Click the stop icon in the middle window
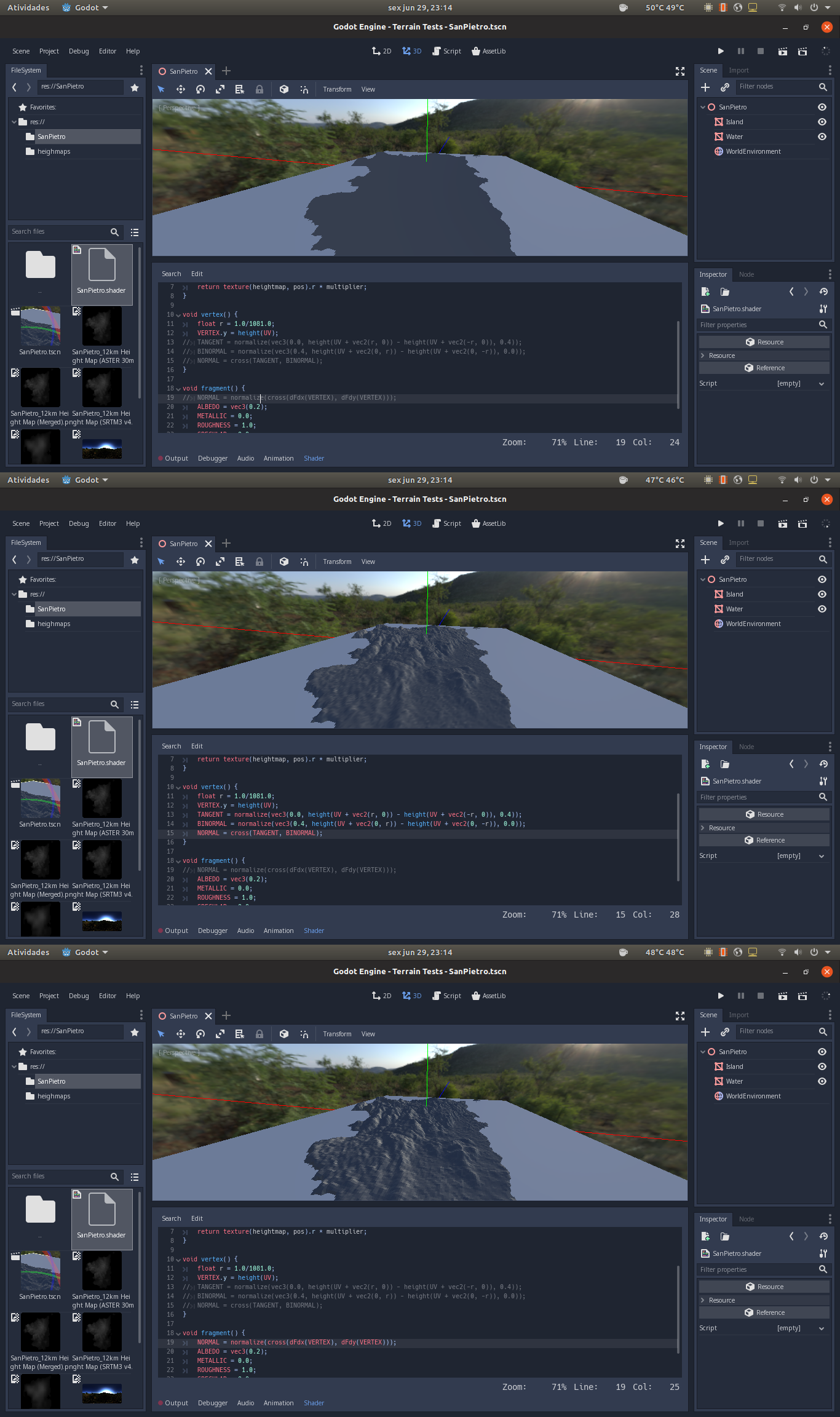Image resolution: width=840 pixels, height=1417 pixels. point(761,523)
